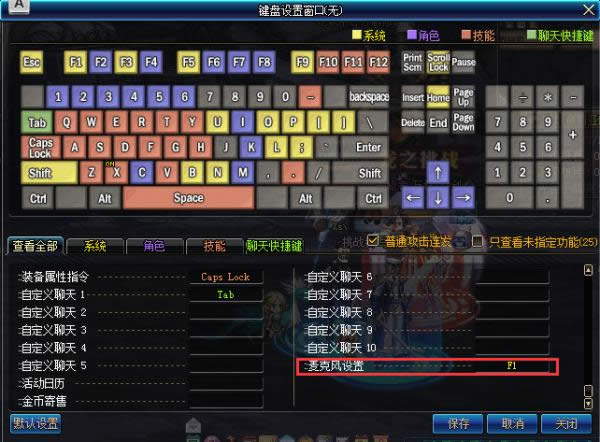Click the 取消 button
Image resolution: width=600 pixels, height=442 pixels.
pyautogui.click(x=512, y=423)
